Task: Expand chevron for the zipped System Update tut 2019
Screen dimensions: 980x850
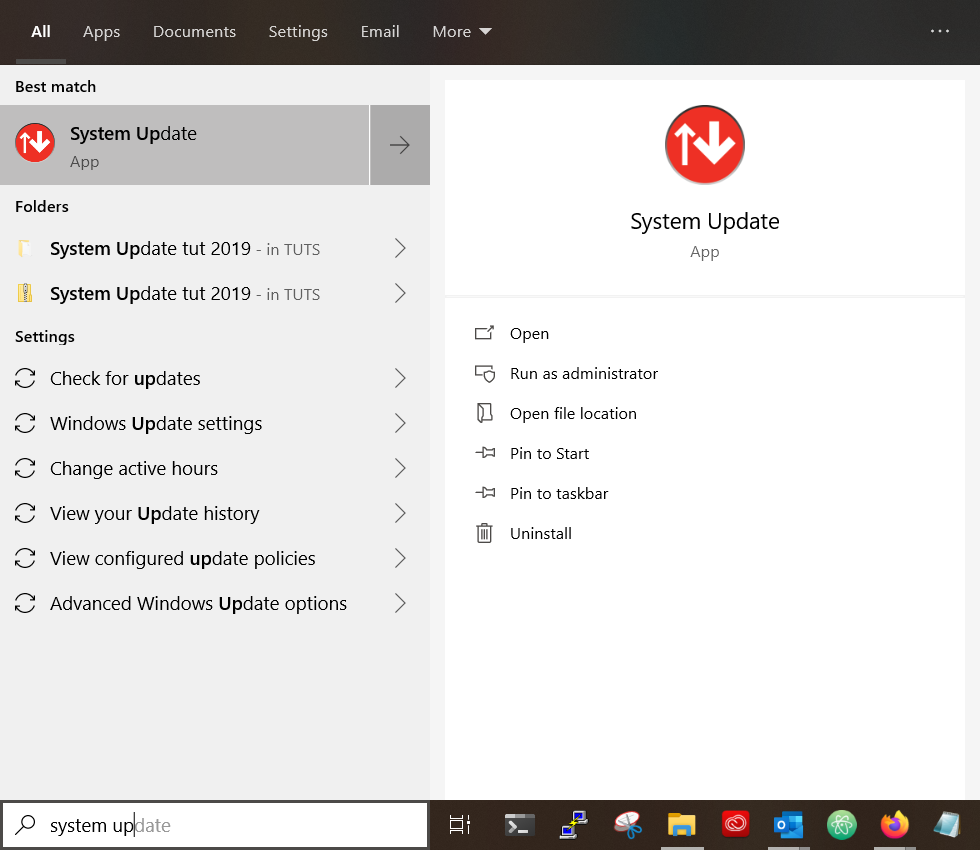Action: coord(401,294)
